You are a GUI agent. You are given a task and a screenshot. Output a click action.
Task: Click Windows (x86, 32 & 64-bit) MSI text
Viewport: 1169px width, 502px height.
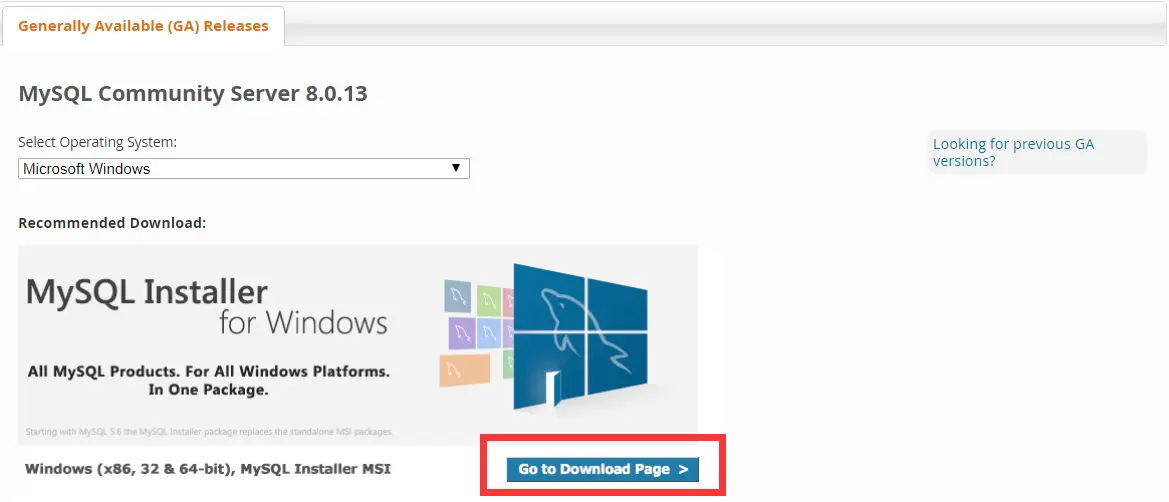(208, 469)
